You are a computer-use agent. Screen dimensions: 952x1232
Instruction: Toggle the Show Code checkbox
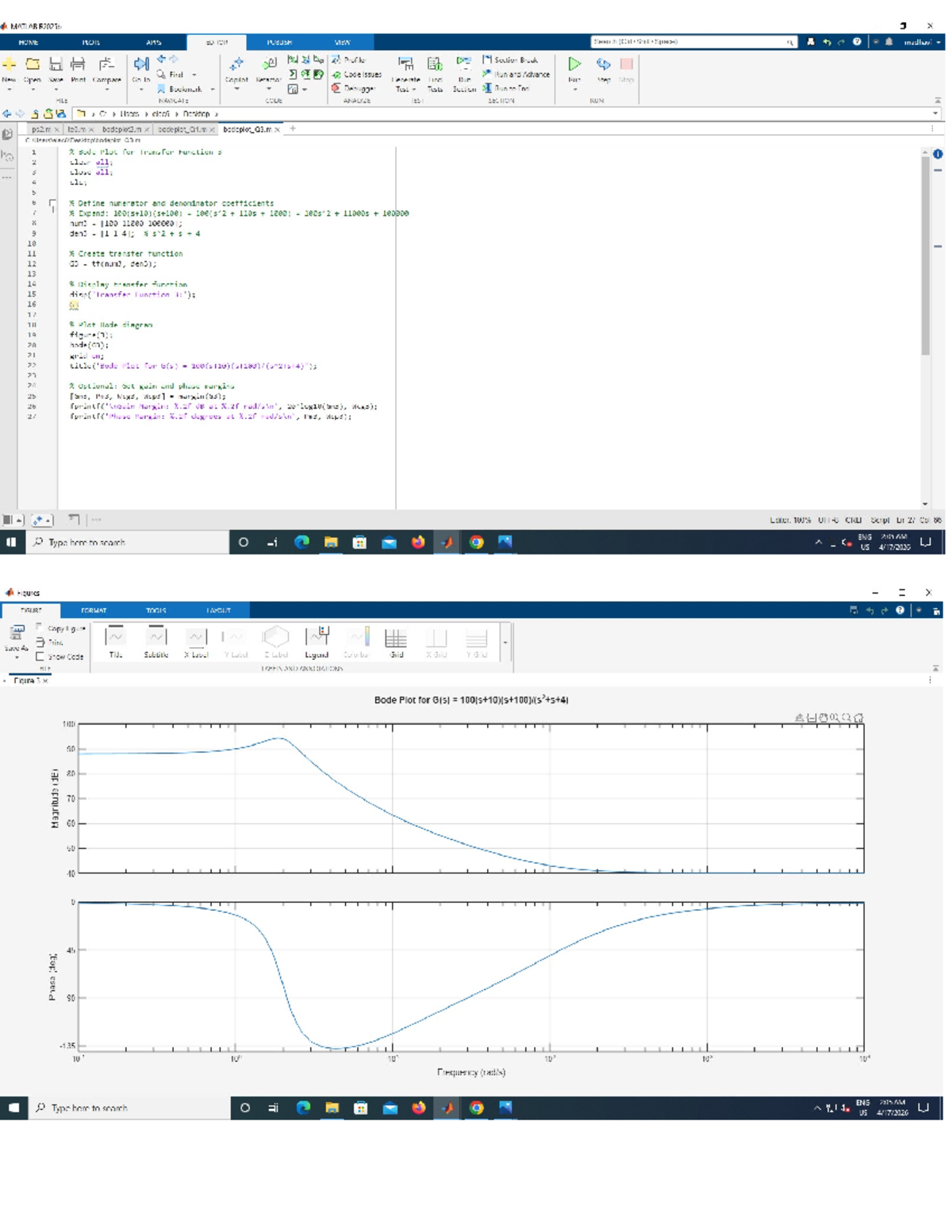tap(40, 657)
